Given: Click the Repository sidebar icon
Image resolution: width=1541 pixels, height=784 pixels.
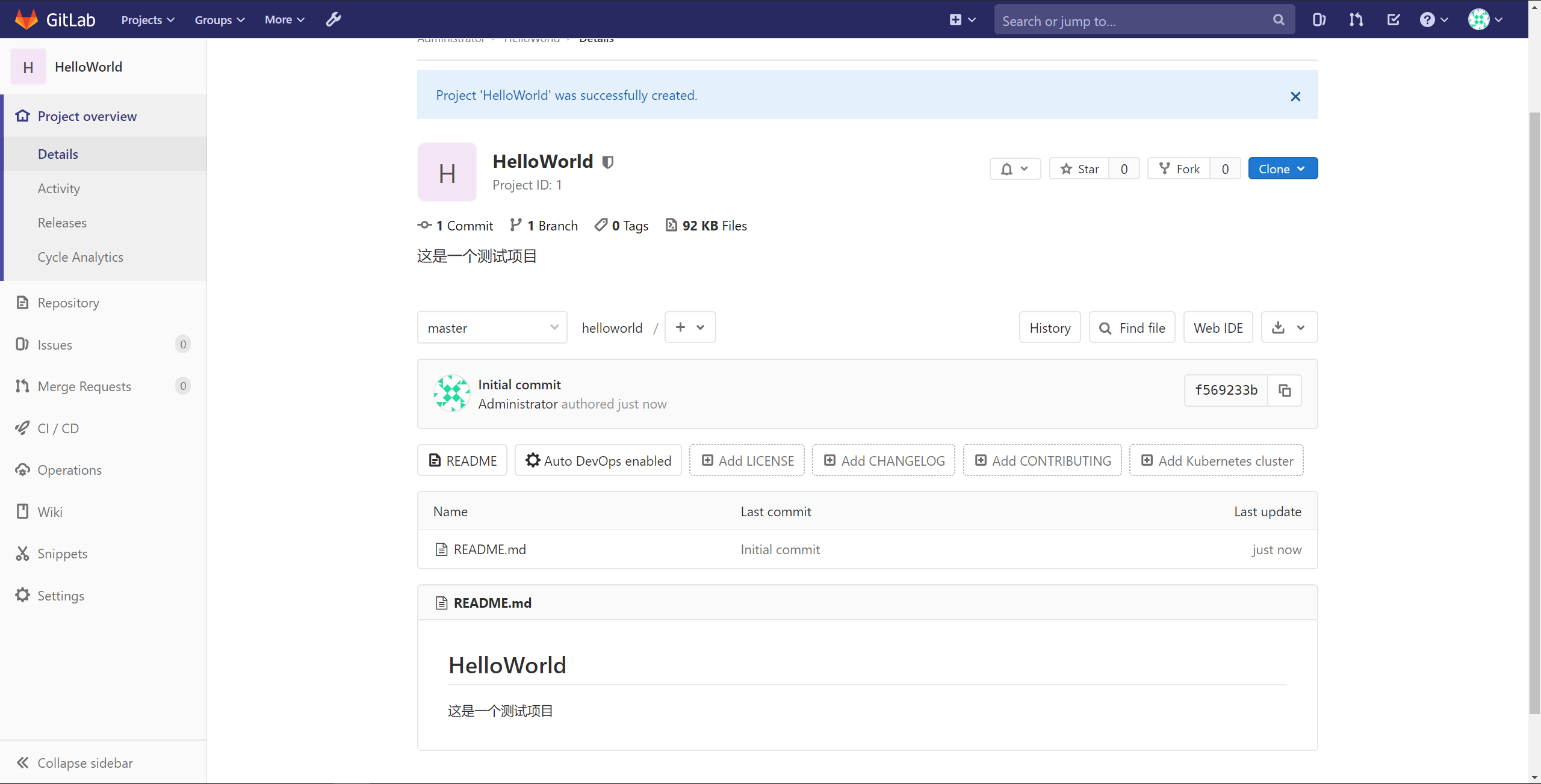Looking at the screenshot, I should tap(22, 303).
